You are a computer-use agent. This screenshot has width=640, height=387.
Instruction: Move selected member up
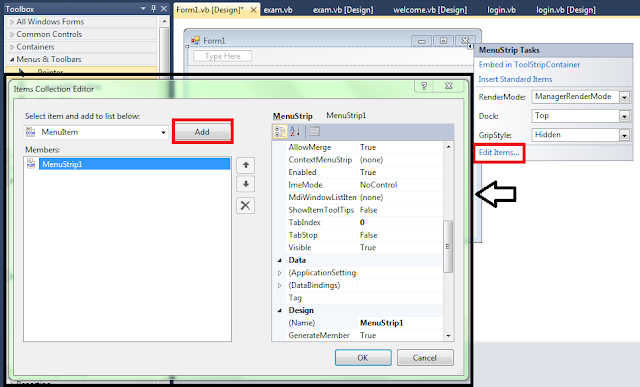(246, 165)
